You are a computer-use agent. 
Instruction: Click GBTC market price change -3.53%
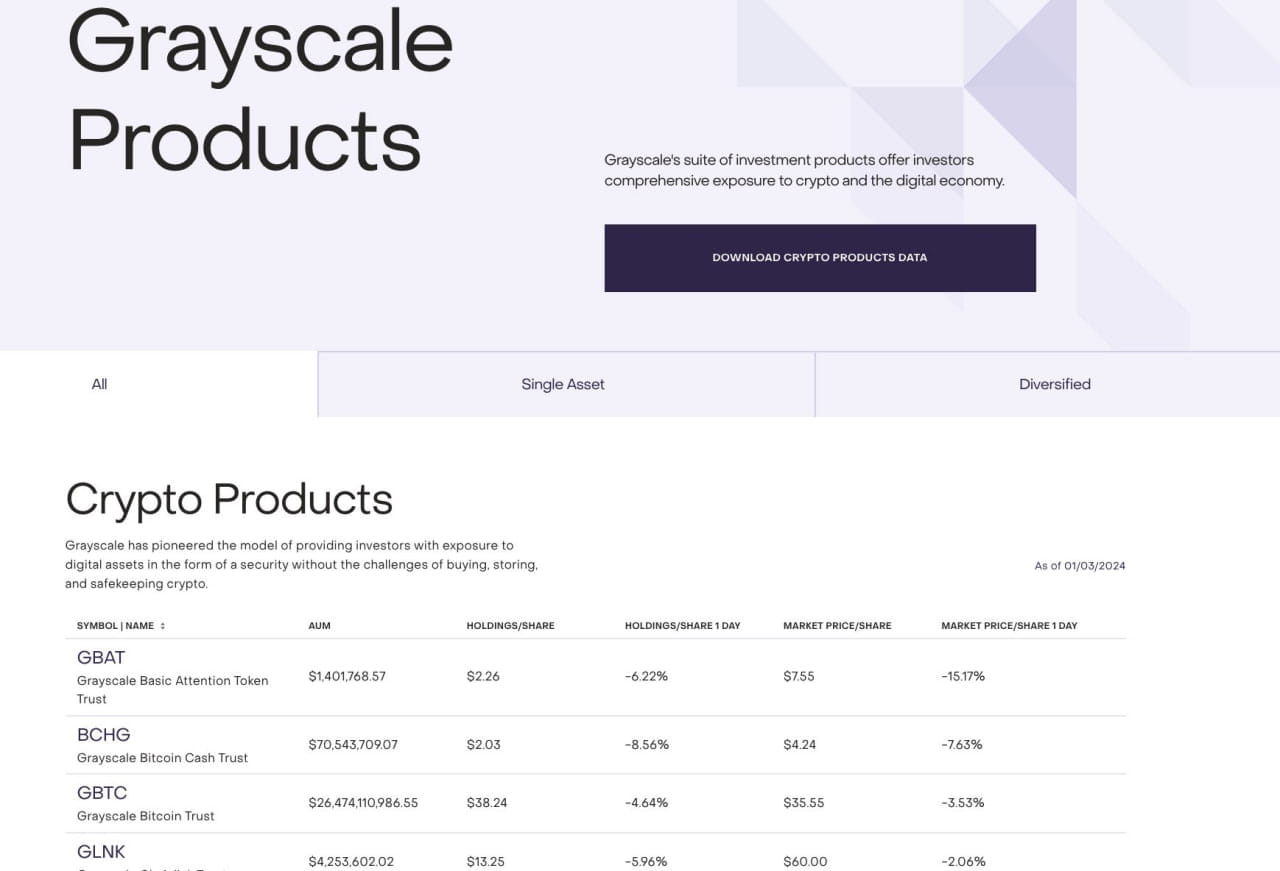(x=963, y=803)
